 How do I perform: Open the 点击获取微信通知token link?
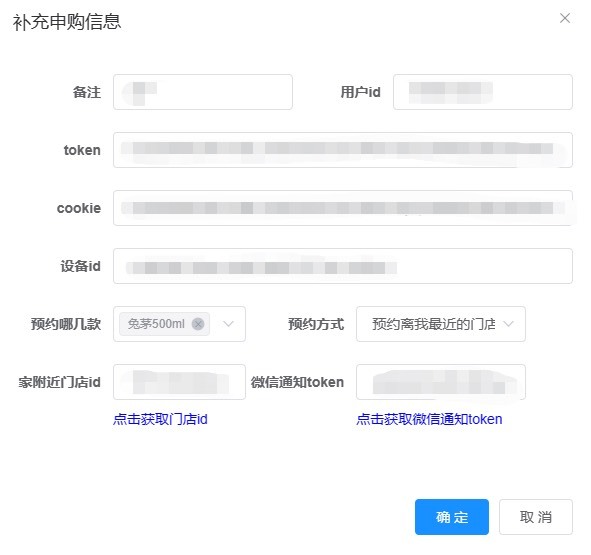(x=429, y=419)
